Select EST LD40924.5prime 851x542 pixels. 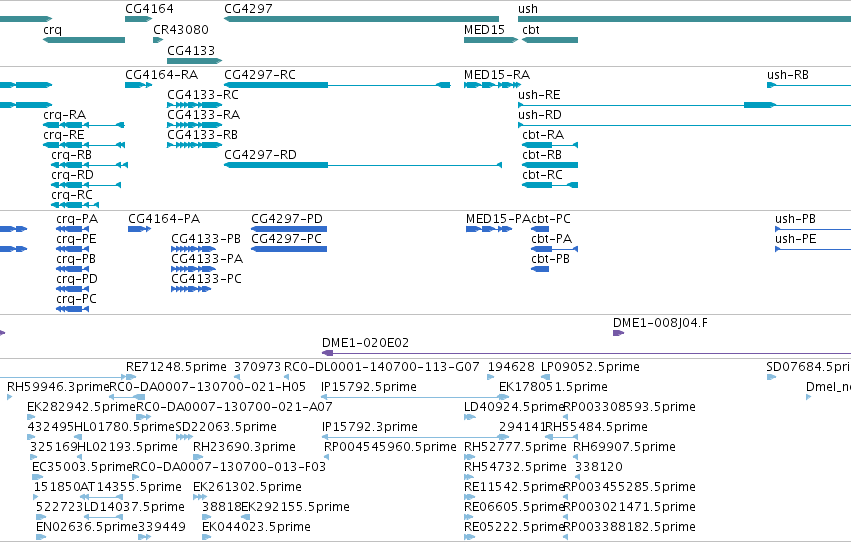(x=470, y=417)
